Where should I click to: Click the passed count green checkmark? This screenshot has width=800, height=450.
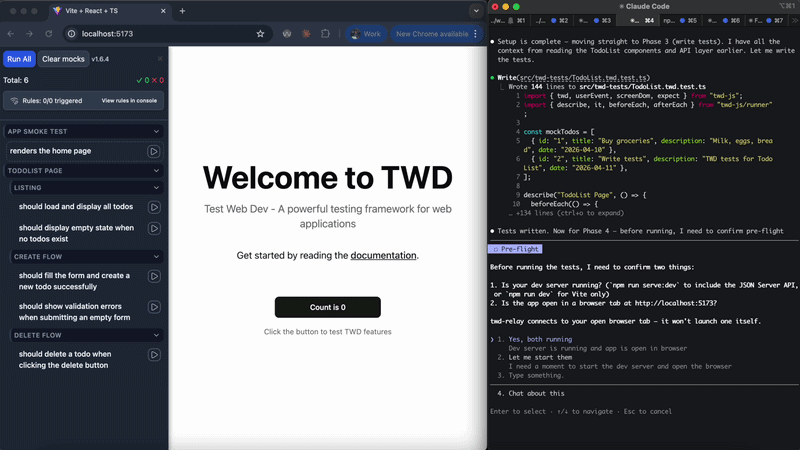coord(143,80)
